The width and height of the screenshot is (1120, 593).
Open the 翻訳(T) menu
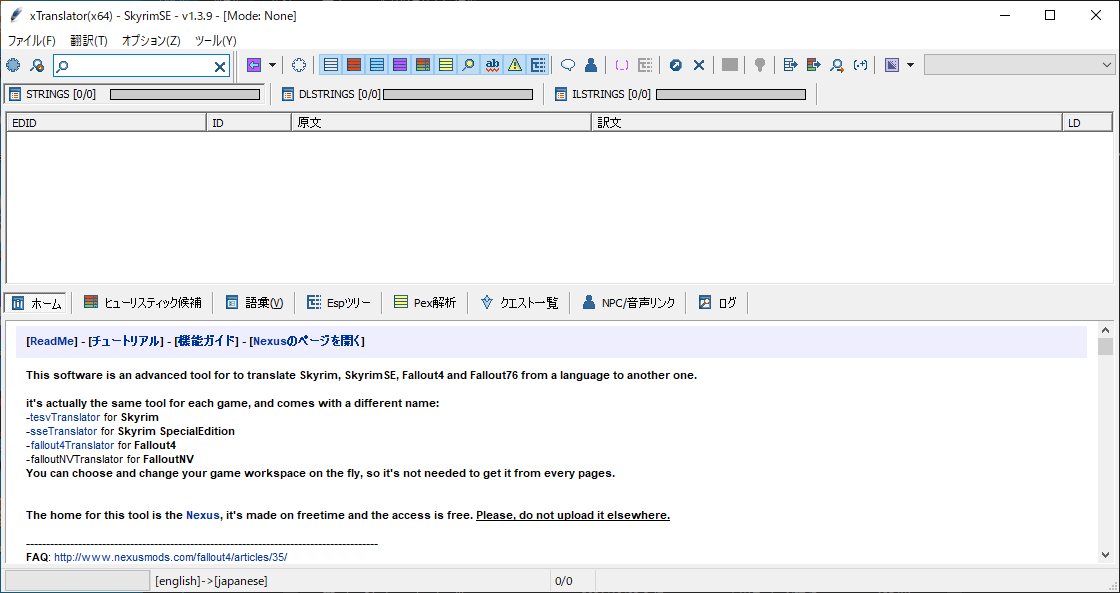tap(89, 41)
